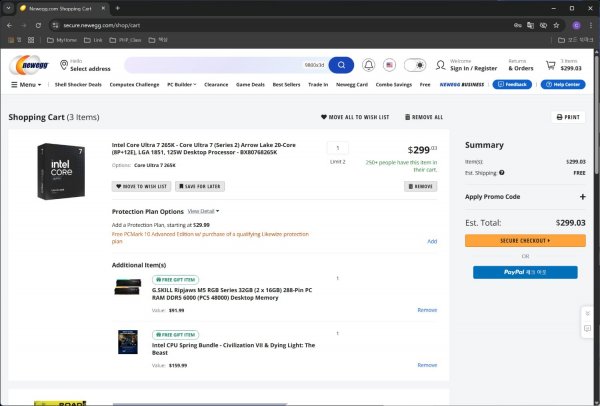The height and width of the screenshot is (406, 600).
Task: Click the browser forward arrow
Action: [x=24, y=25]
